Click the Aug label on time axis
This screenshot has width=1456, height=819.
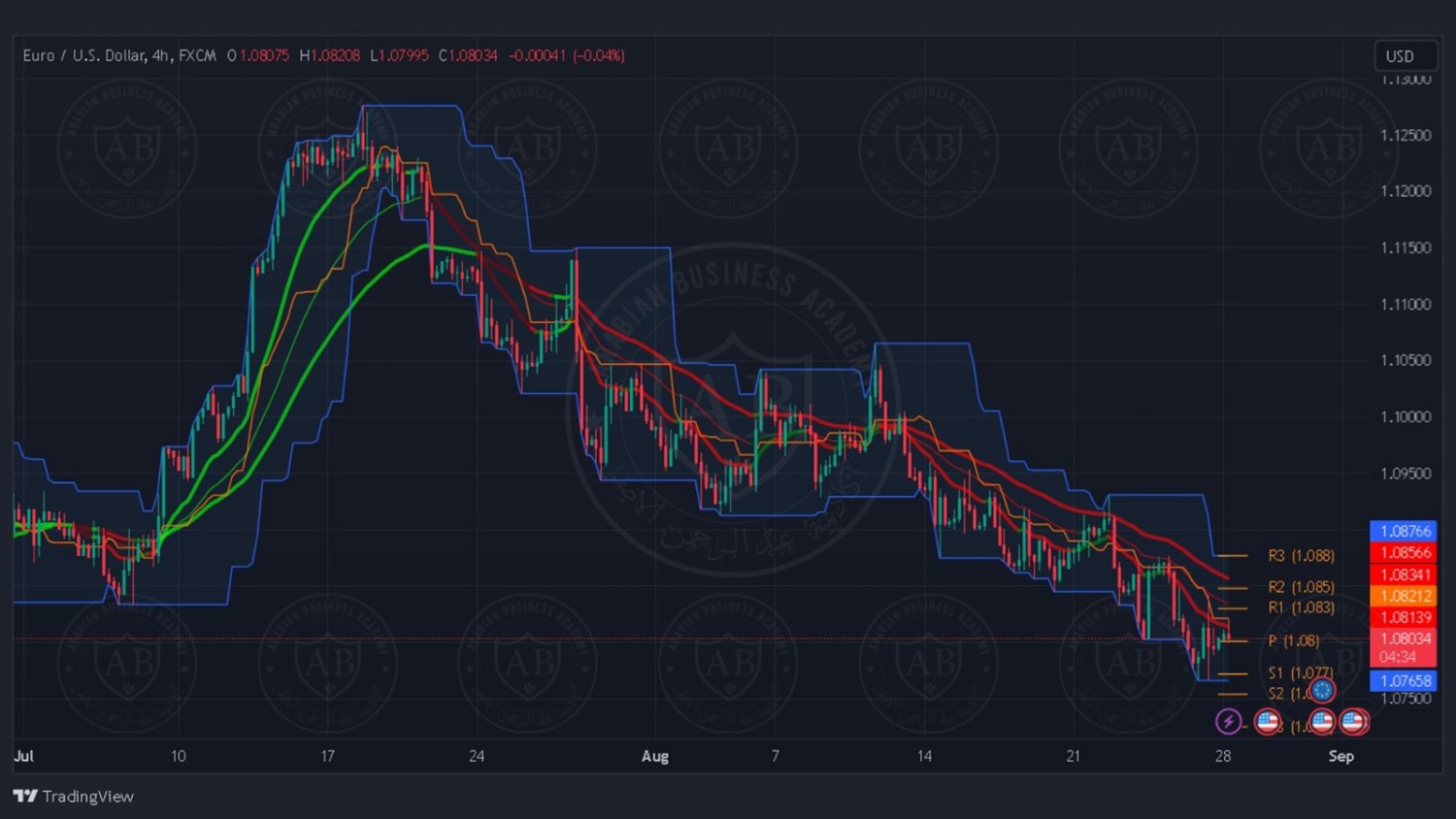pyautogui.click(x=655, y=756)
